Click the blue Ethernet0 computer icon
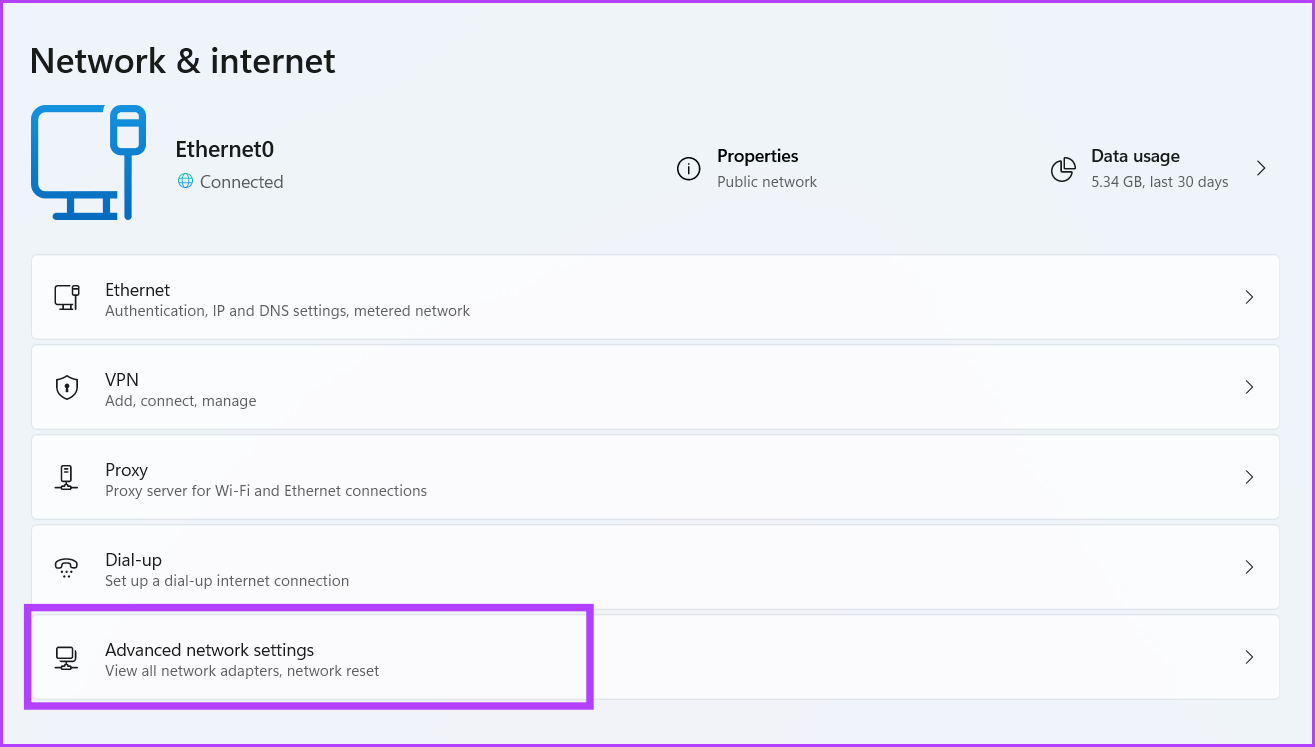The image size is (1315, 747). [88, 160]
